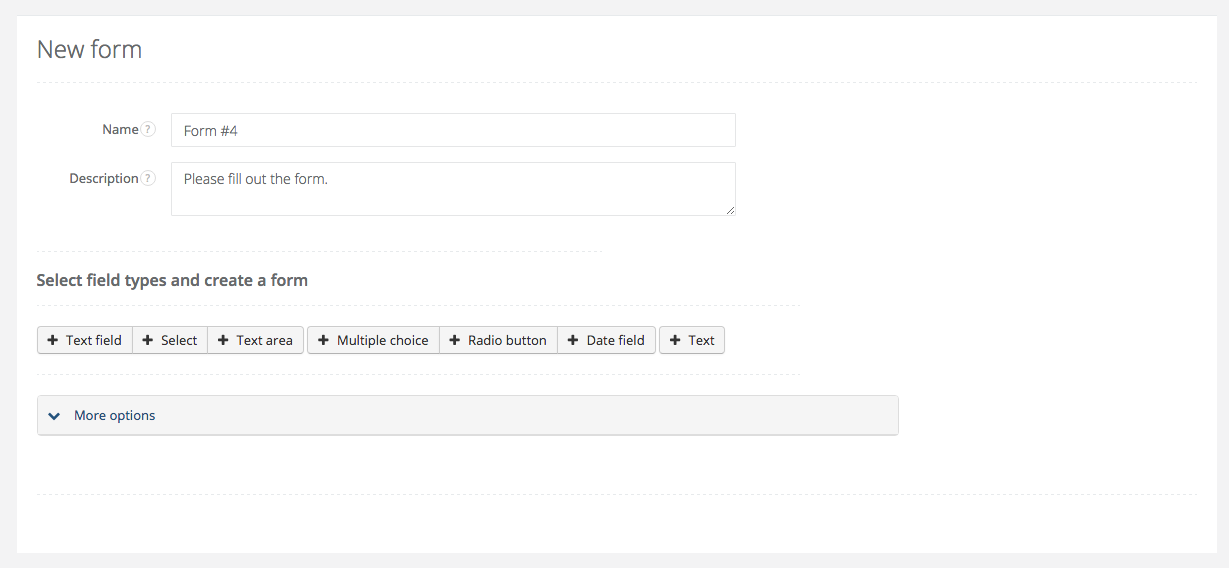Hit the plus icon on Radio button
The height and width of the screenshot is (568, 1229).
tap(455, 340)
